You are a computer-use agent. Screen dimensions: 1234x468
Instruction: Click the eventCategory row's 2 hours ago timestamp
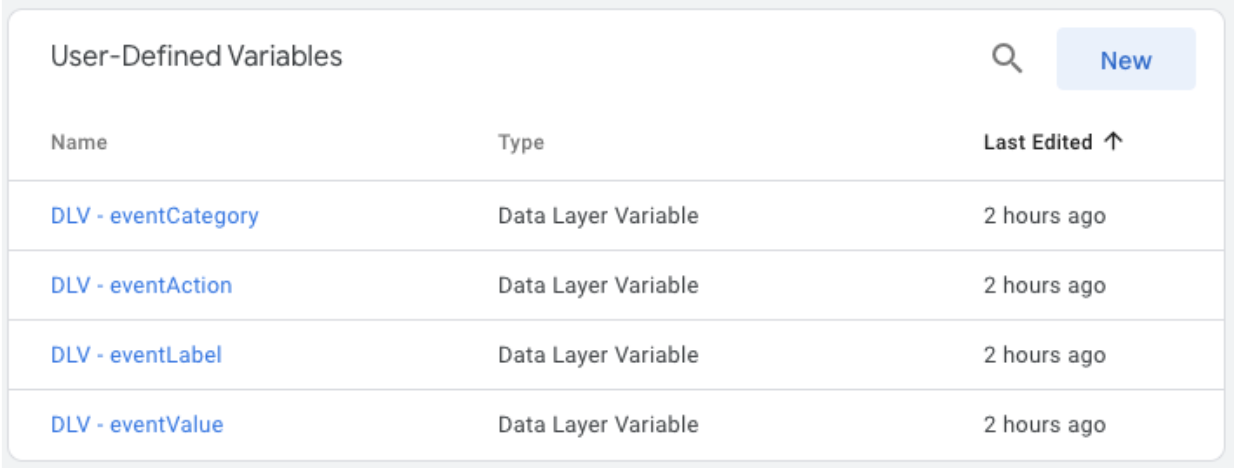tap(1044, 215)
